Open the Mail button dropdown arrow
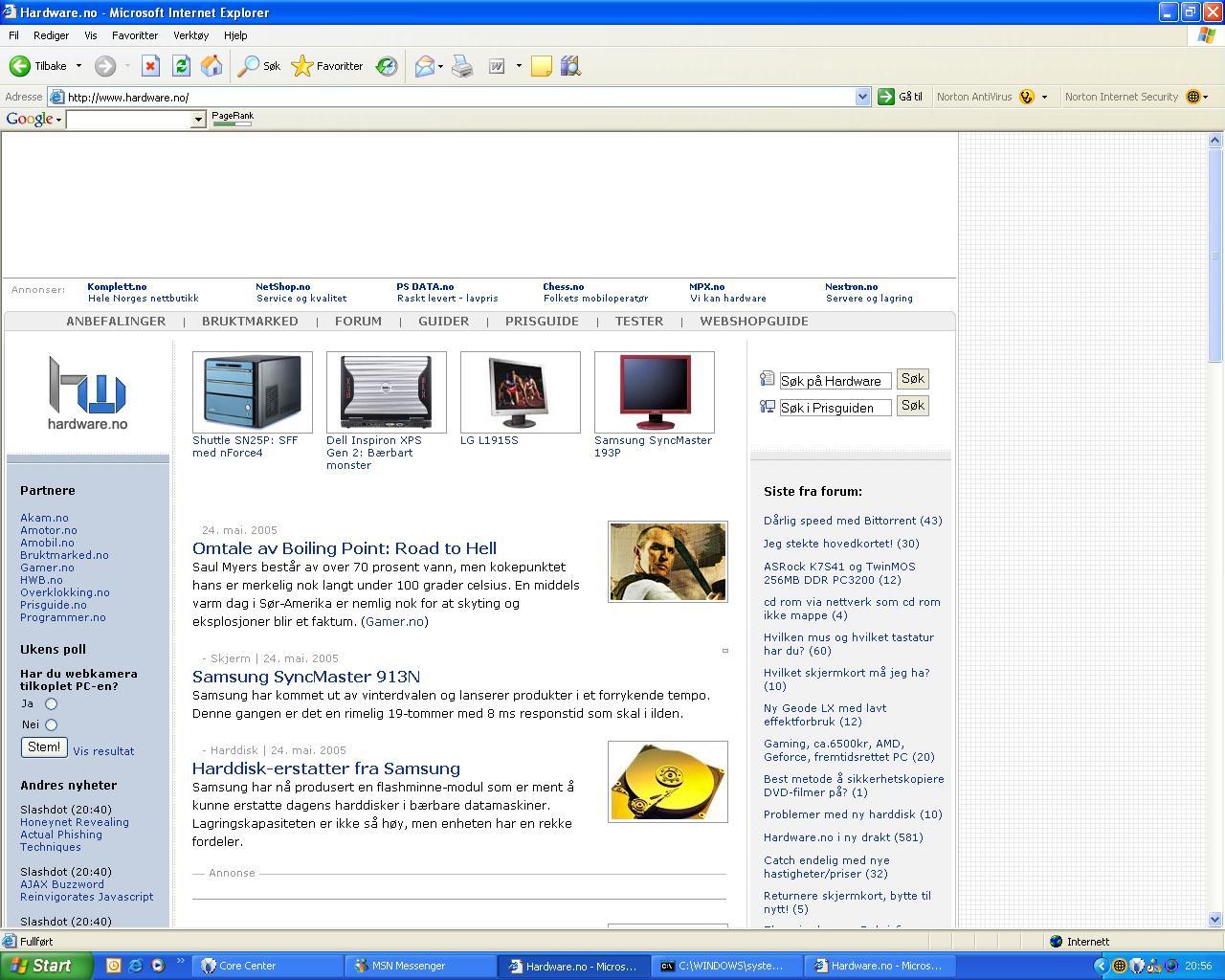Screen dimensions: 1225x980 (x=440, y=66)
